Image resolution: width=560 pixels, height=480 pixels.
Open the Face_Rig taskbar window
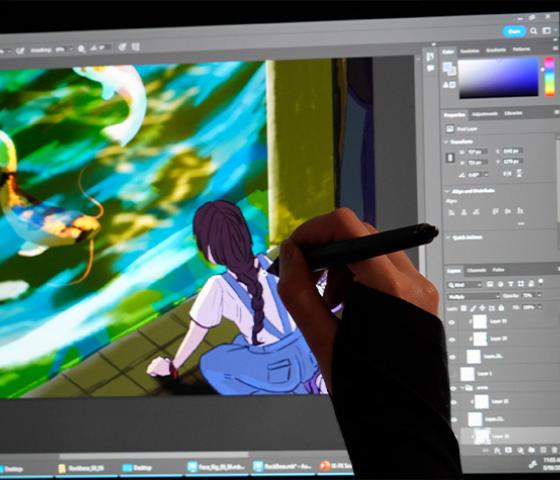click(x=217, y=467)
